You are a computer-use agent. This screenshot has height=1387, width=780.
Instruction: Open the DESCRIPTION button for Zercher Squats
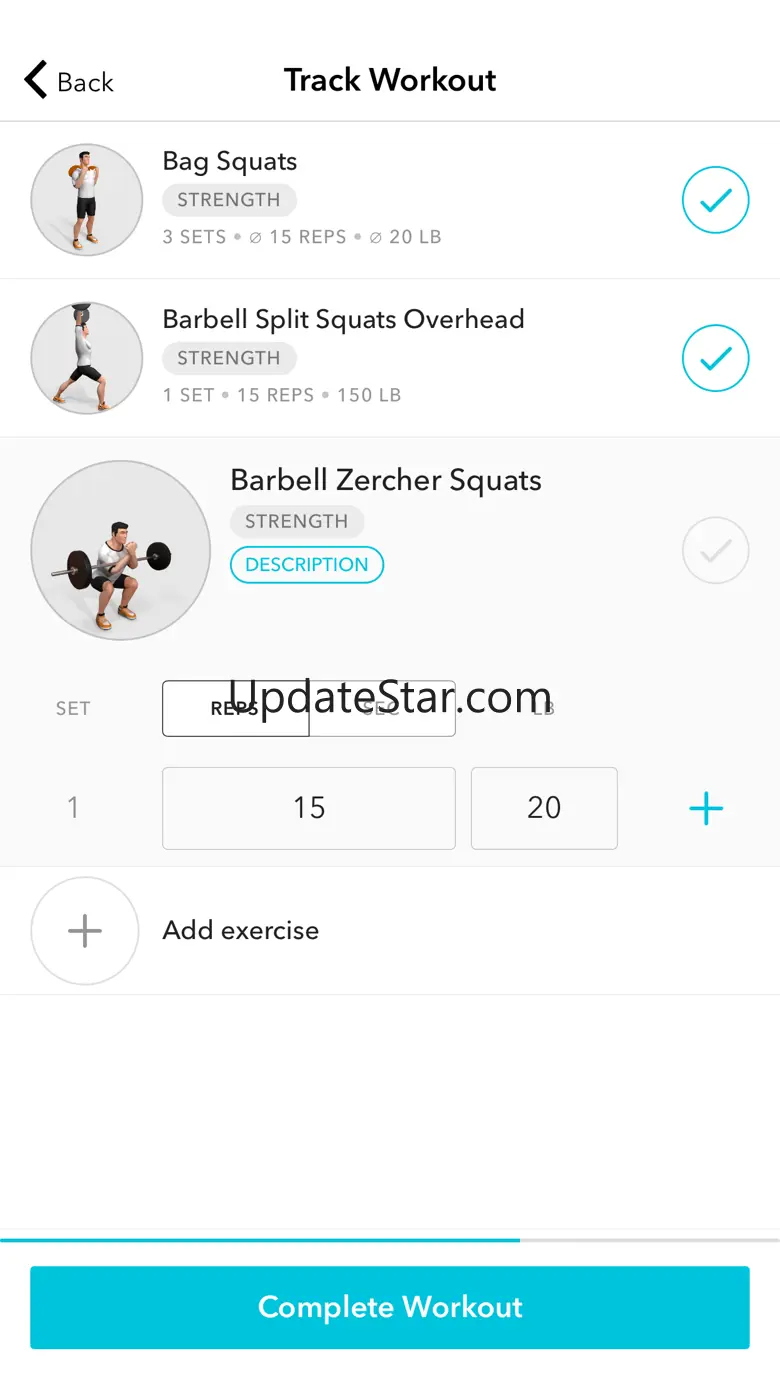point(307,564)
